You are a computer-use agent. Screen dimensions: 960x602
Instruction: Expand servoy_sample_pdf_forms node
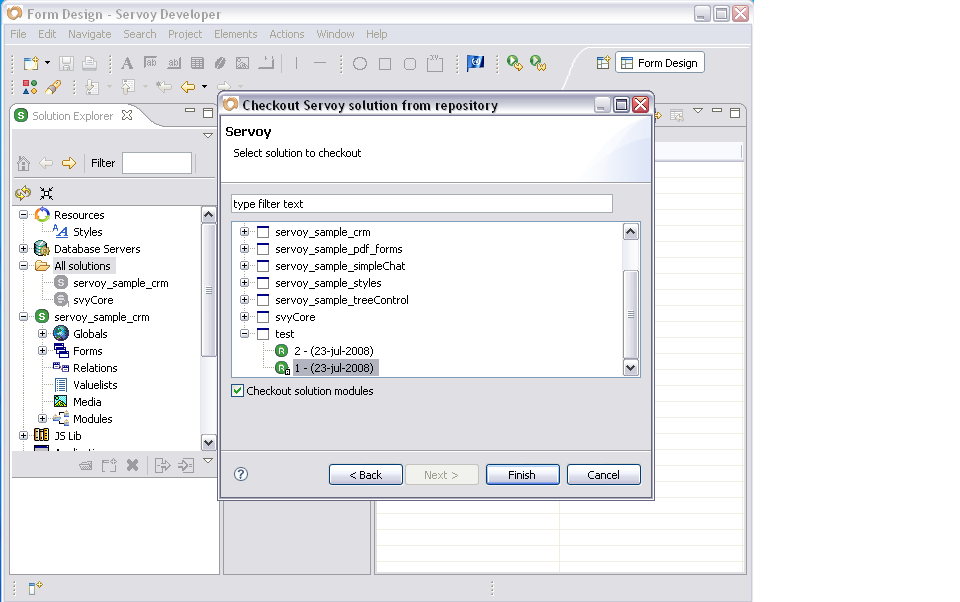[x=244, y=249]
